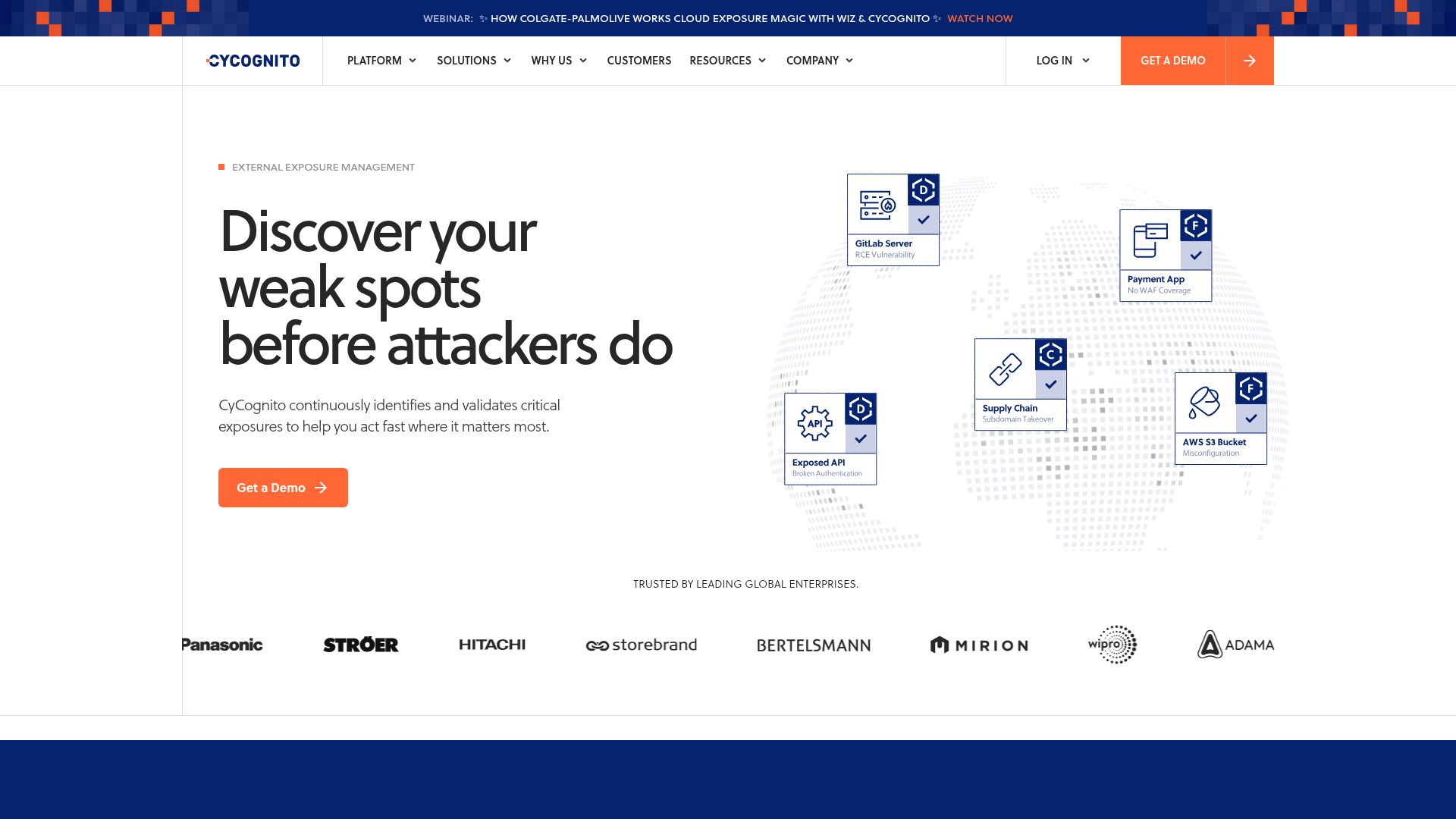The width and height of the screenshot is (1456, 819).
Task: Open the CUSTOMERS menu item
Action: click(639, 61)
